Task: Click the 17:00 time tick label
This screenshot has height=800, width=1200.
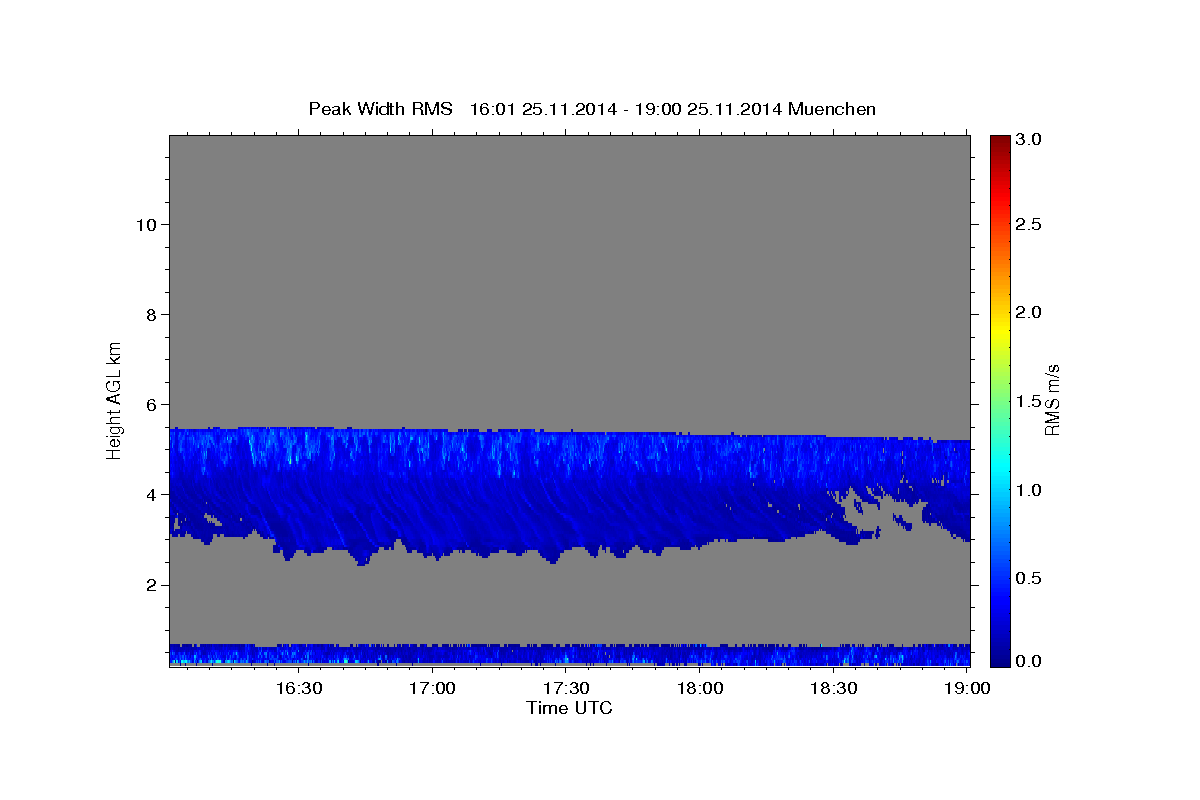Action: pyautogui.click(x=433, y=688)
